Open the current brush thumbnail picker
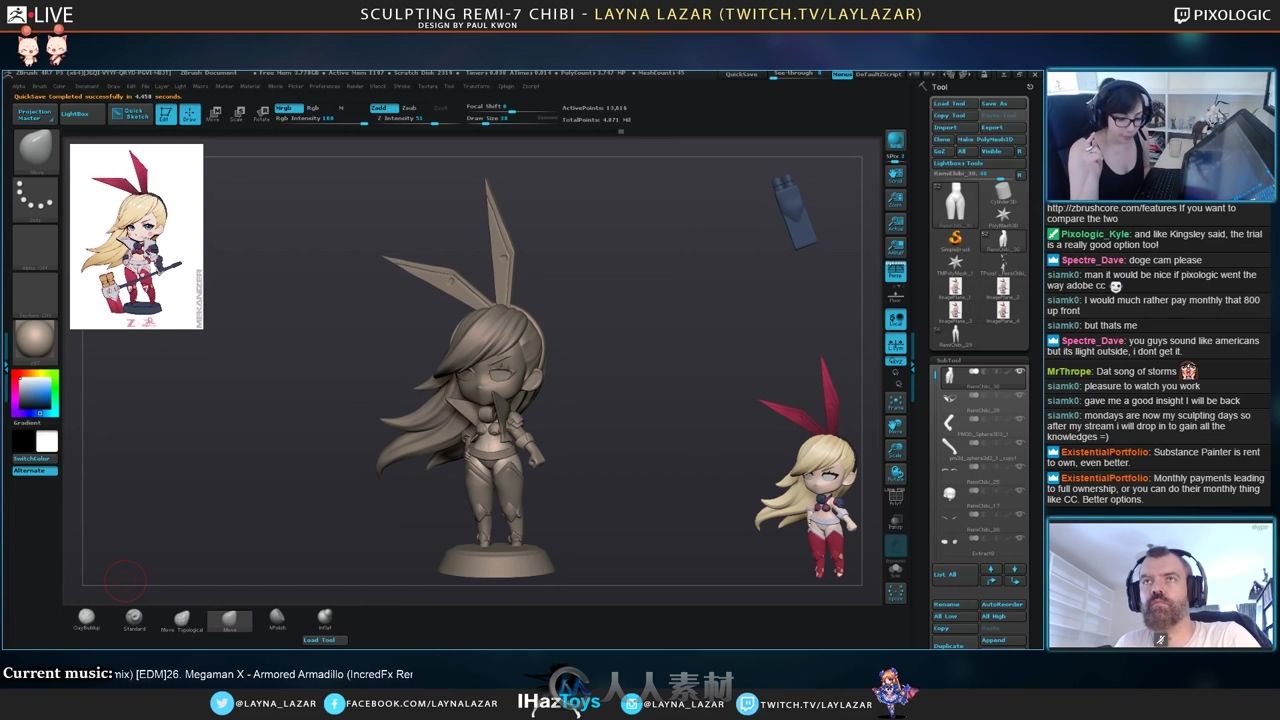The width and height of the screenshot is (1280, 720). 35,152
